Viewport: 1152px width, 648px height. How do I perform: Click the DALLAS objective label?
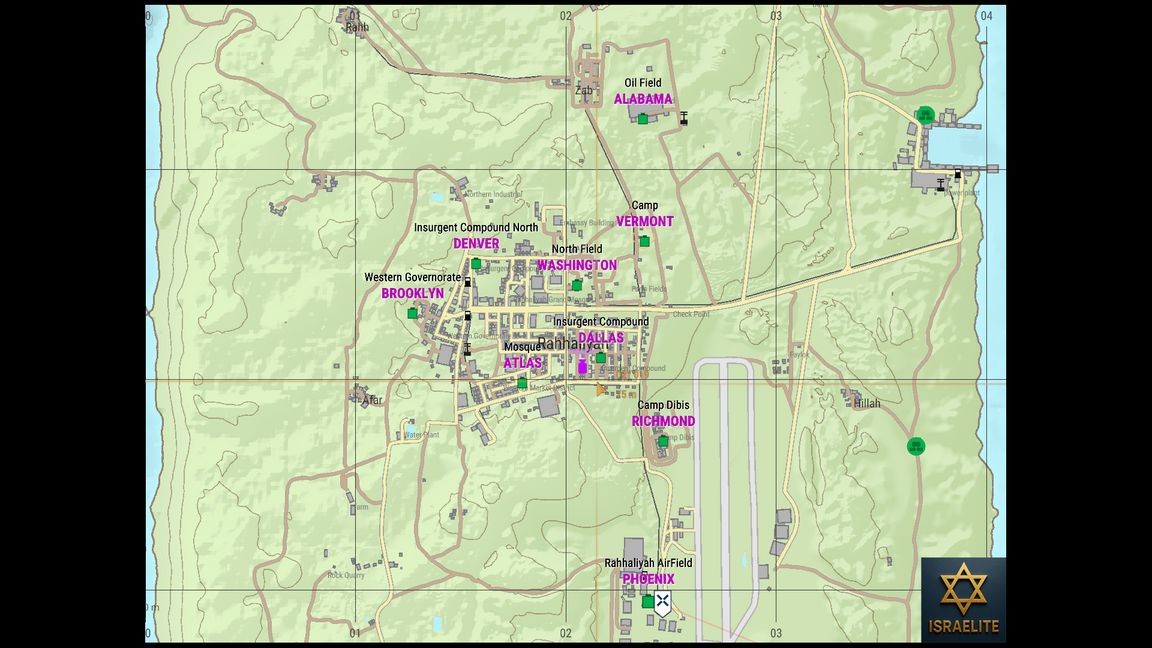(600, 338)
